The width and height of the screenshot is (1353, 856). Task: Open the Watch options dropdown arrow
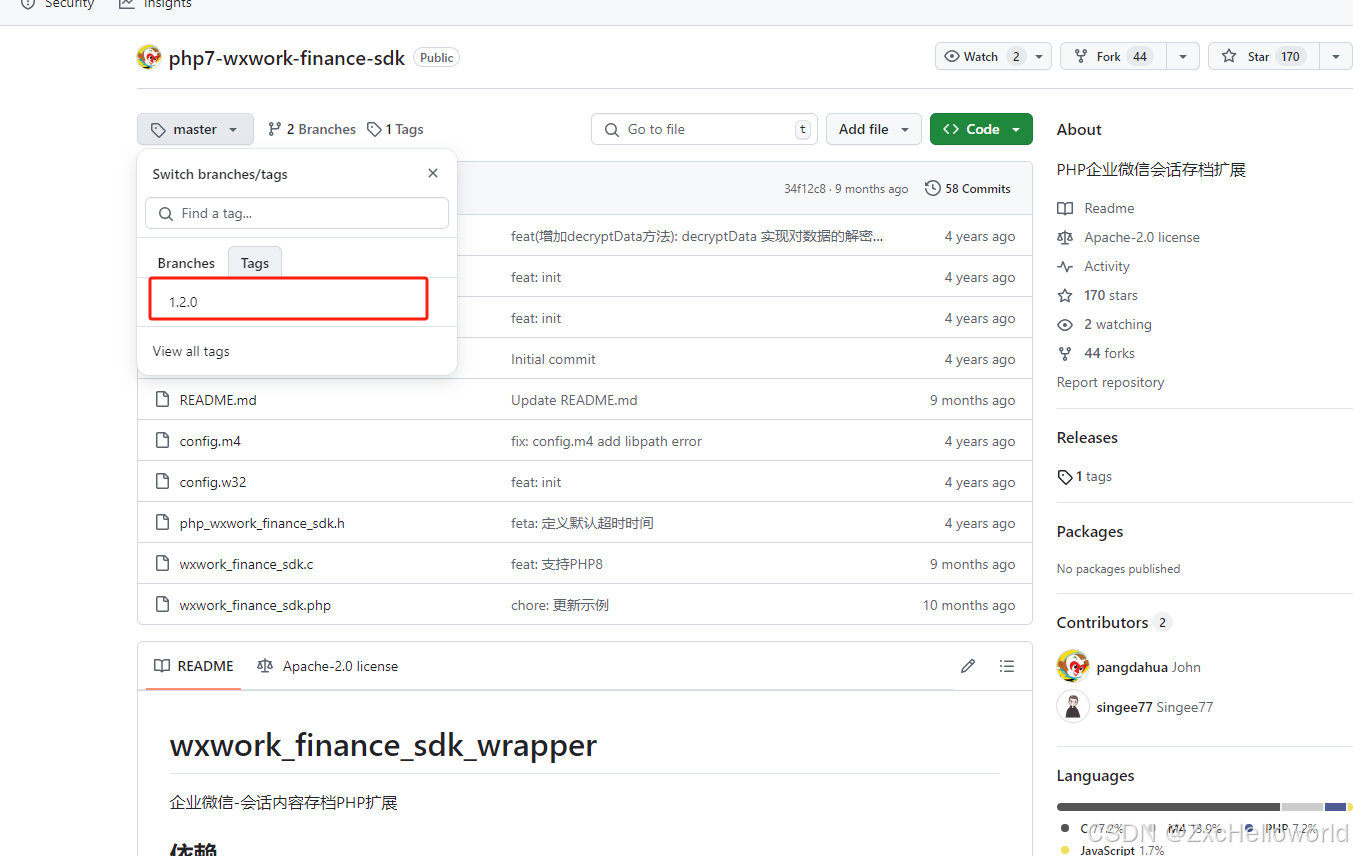pos(1040,57)
